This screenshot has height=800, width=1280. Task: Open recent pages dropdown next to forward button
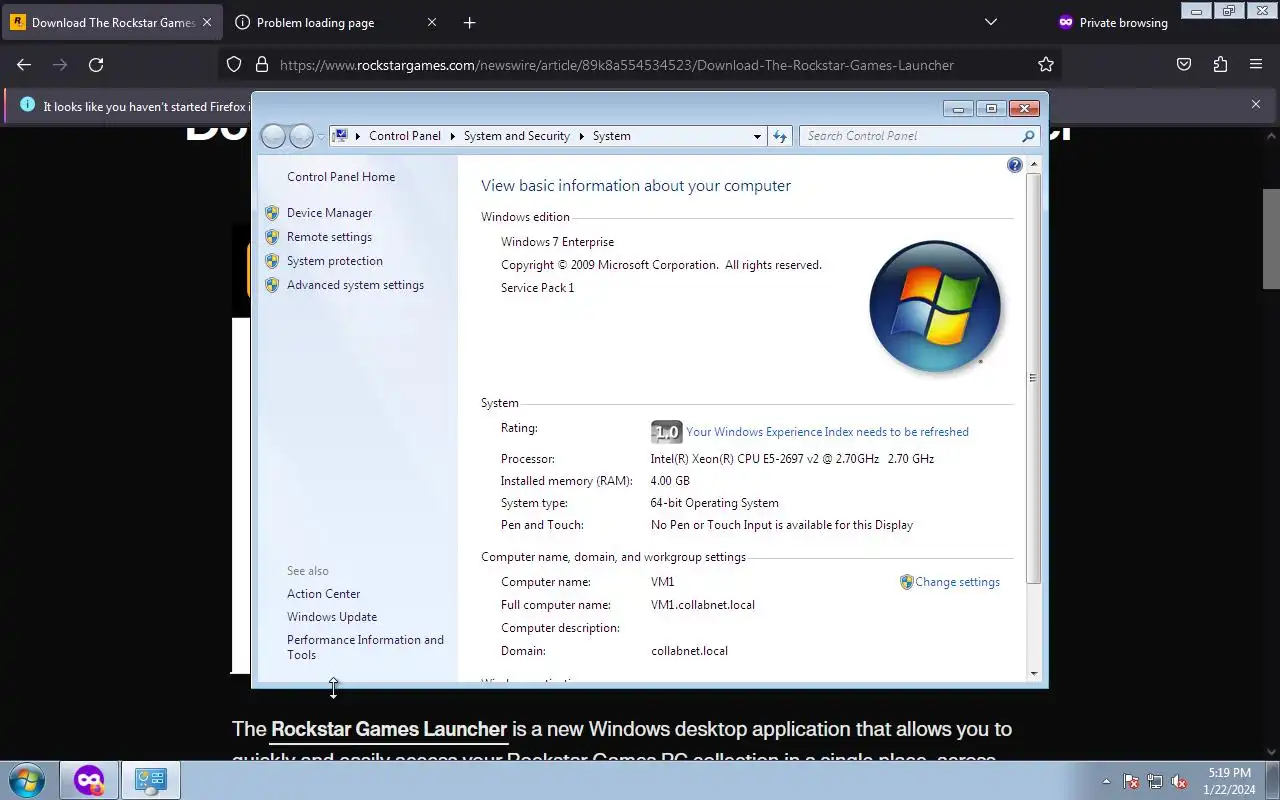[321, 136]
